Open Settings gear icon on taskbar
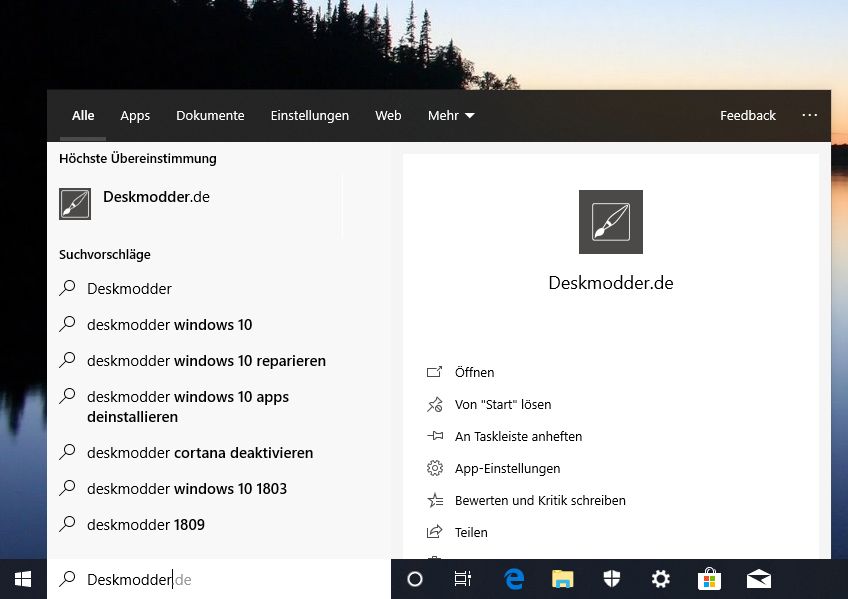848x599 pixels. (661, 579)
